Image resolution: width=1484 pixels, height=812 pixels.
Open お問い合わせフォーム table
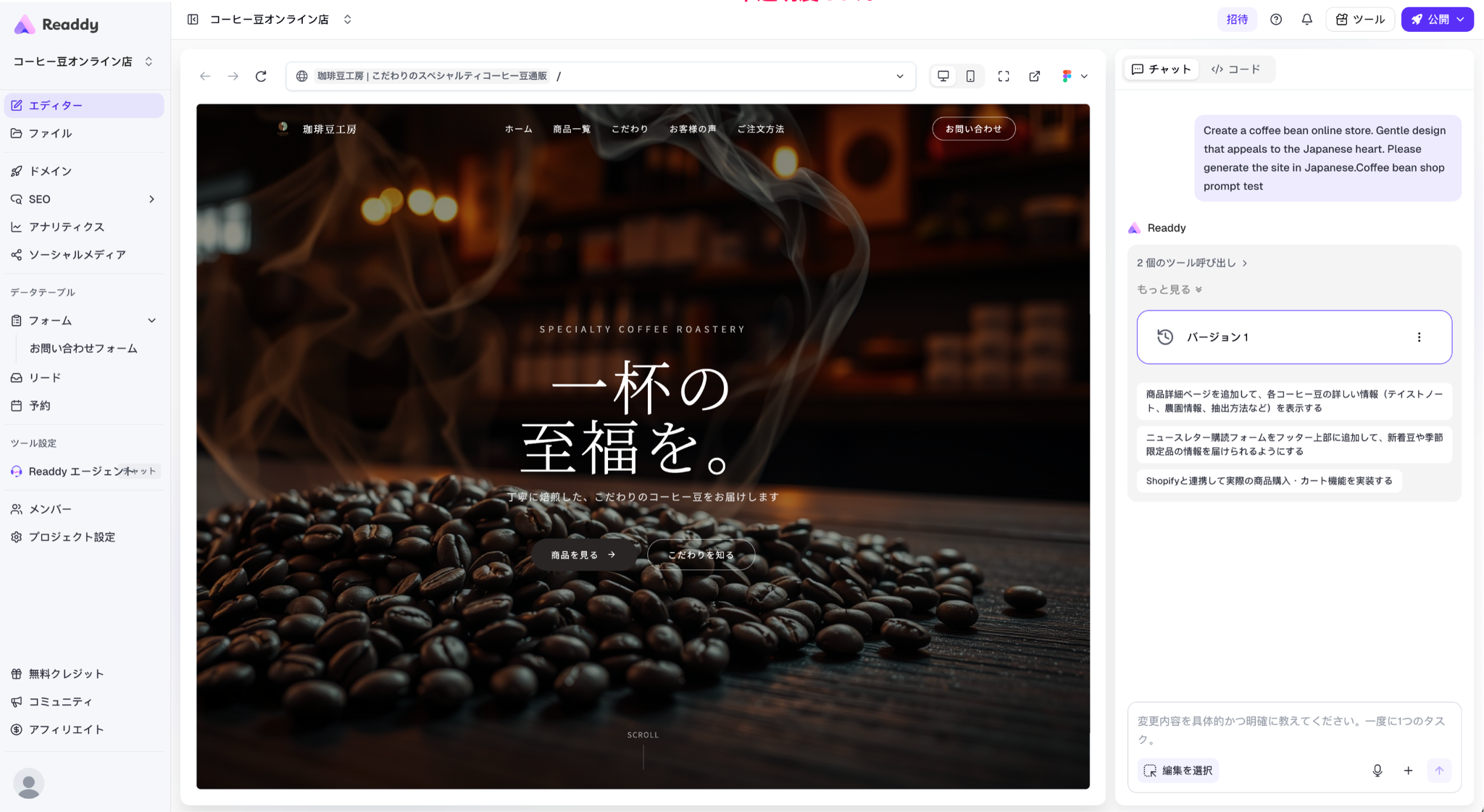coord(83,348)
